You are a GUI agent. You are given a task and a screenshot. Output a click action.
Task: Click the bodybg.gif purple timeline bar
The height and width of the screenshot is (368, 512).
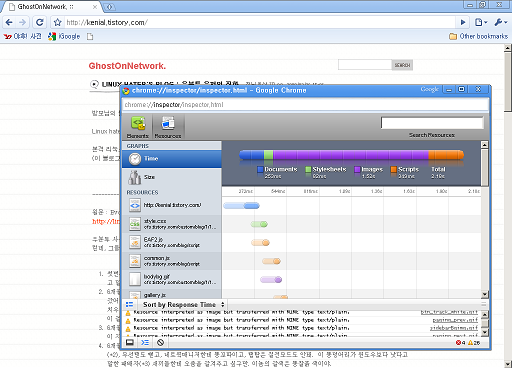click(271, 280)
